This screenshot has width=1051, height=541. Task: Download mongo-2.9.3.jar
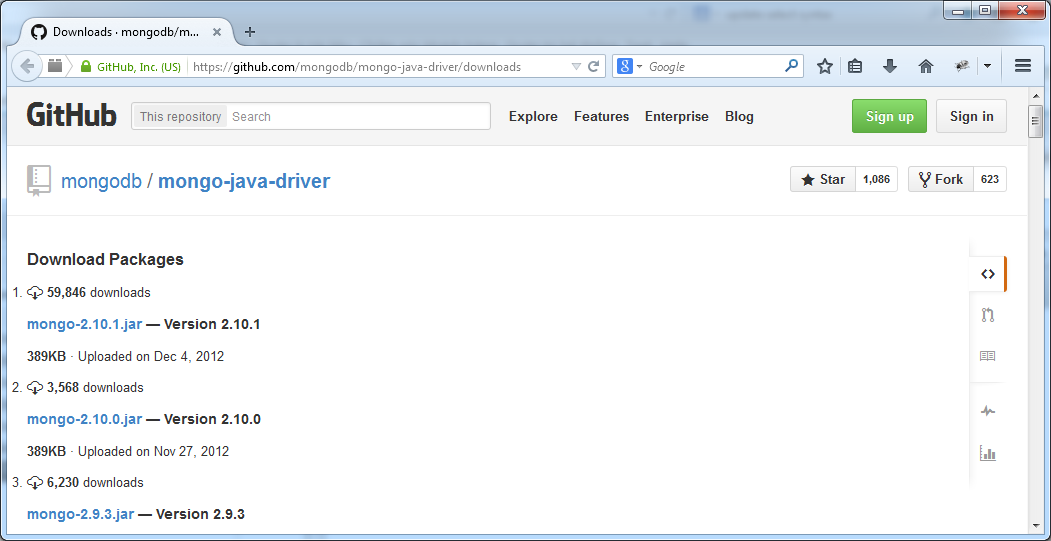[80, 514]
